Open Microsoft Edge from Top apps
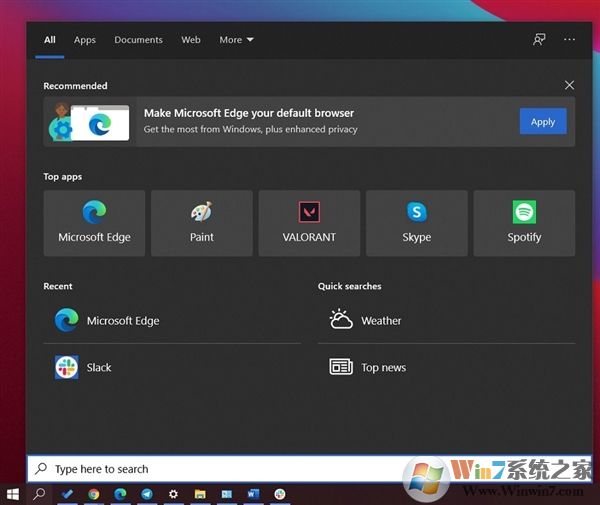 click(x=94, y=223)
